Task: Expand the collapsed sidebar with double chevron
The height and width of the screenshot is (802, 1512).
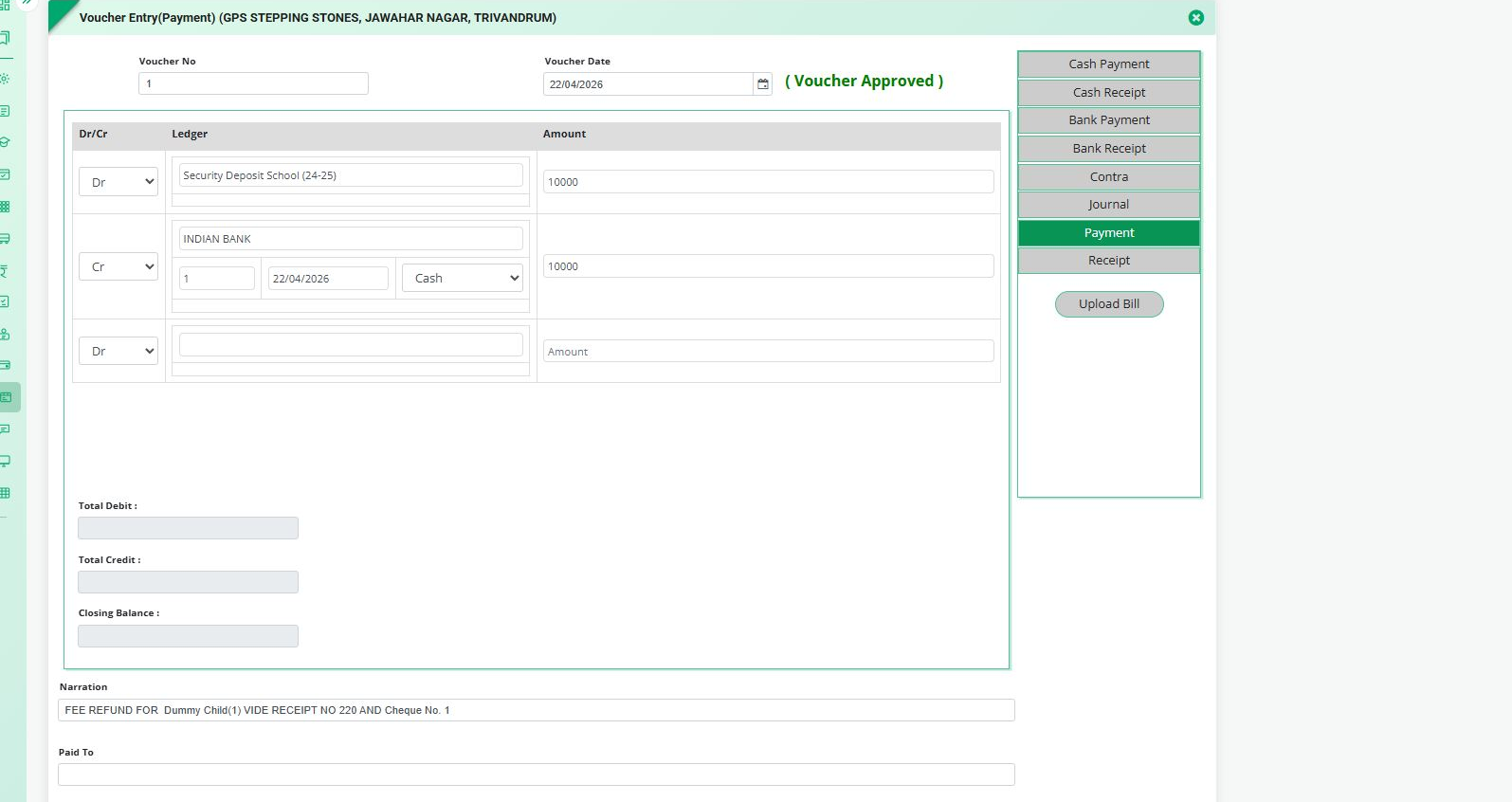Action: (x=27, y=3)
